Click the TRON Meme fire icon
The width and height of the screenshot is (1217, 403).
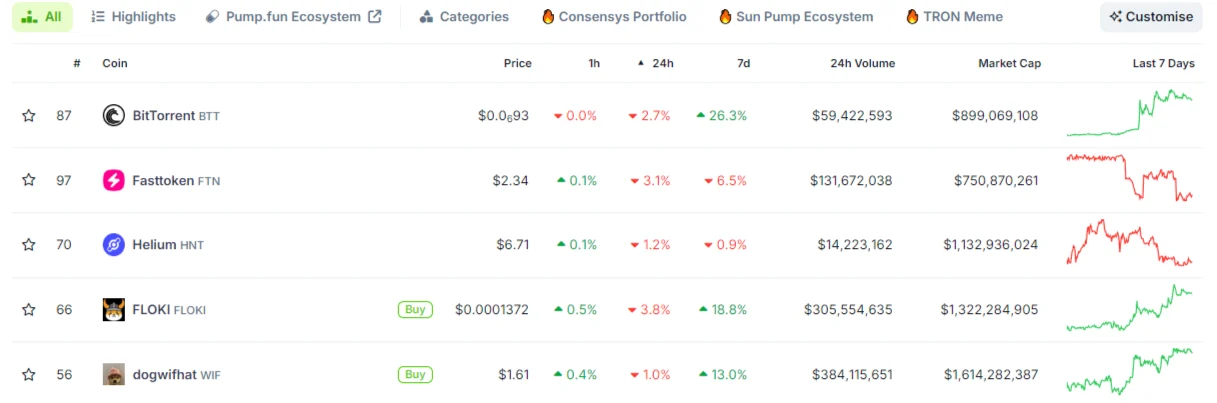pos(912,17)
